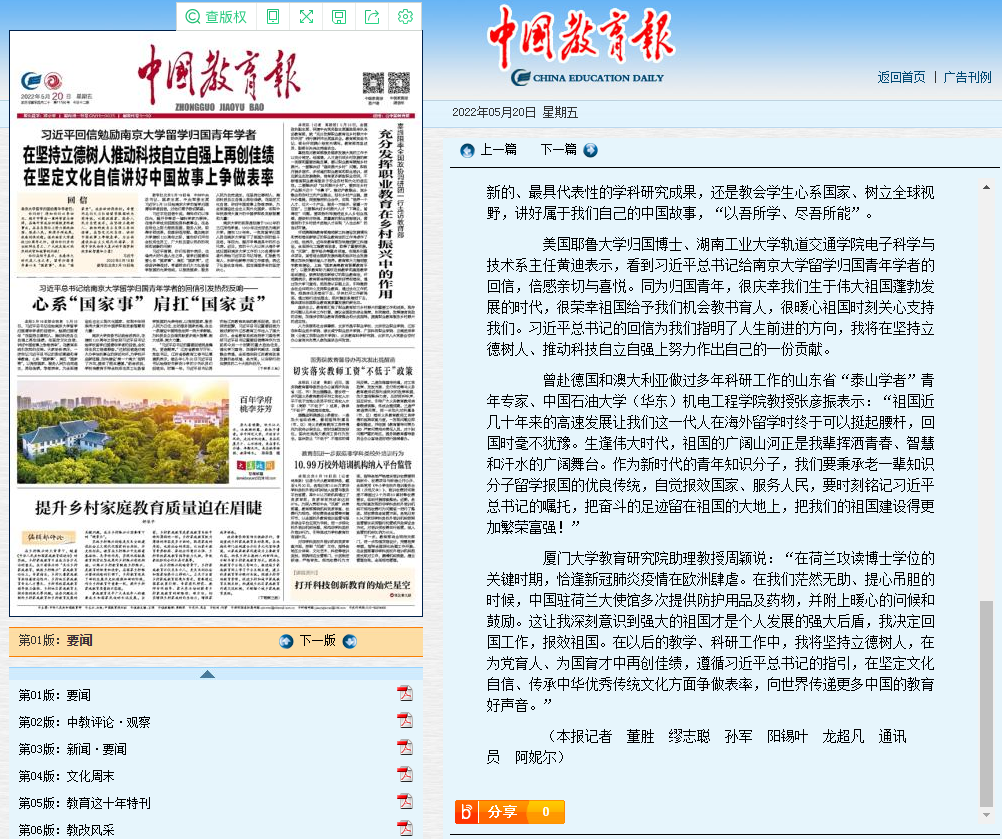This screenshot has height=839, width=1002.
Task: Open the 广告刊例 link
Action: coord(967,77)
